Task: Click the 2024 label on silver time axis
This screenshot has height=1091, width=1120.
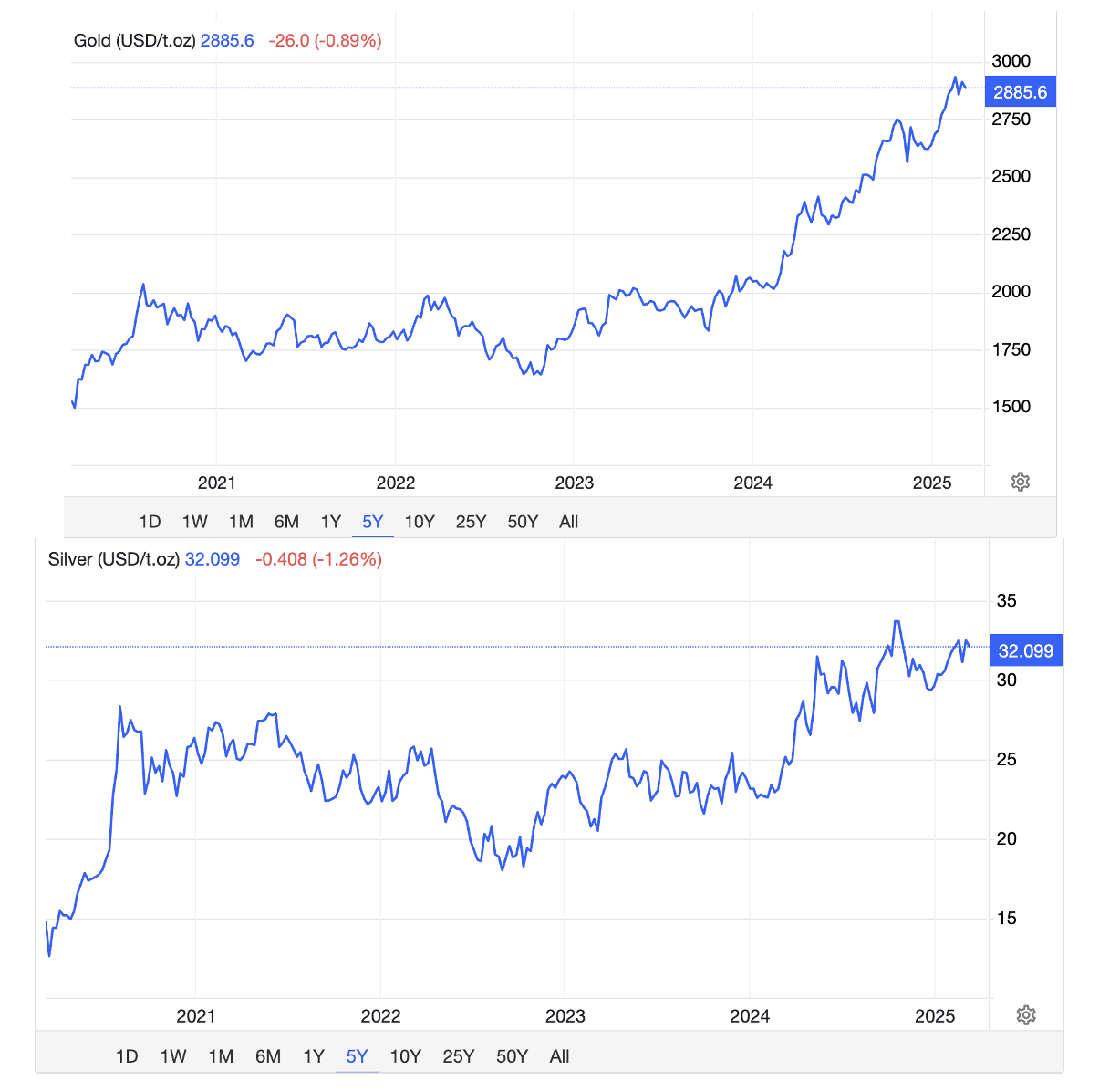Action: coord(750,1016)
